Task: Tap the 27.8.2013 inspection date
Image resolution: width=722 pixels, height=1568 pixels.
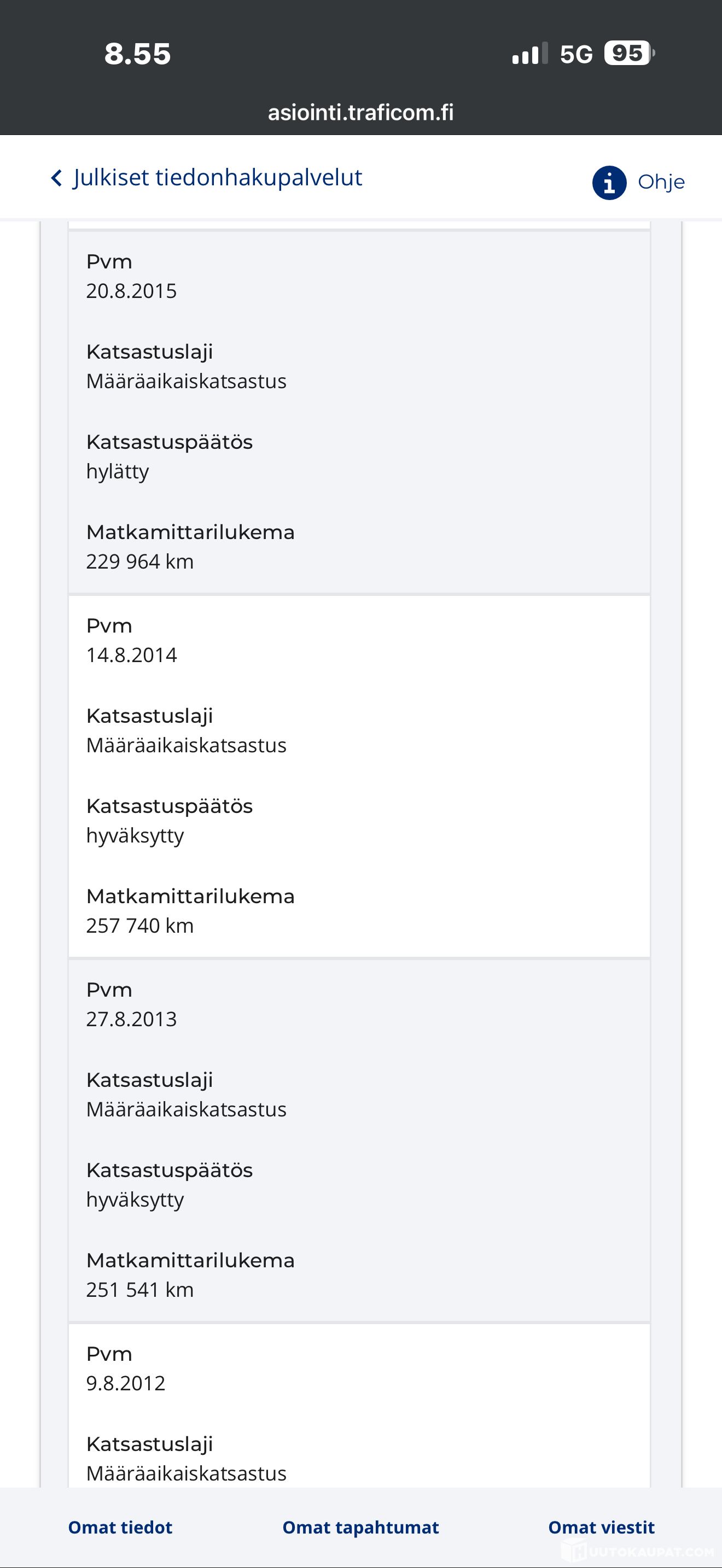Action: tap(131, 1019)
